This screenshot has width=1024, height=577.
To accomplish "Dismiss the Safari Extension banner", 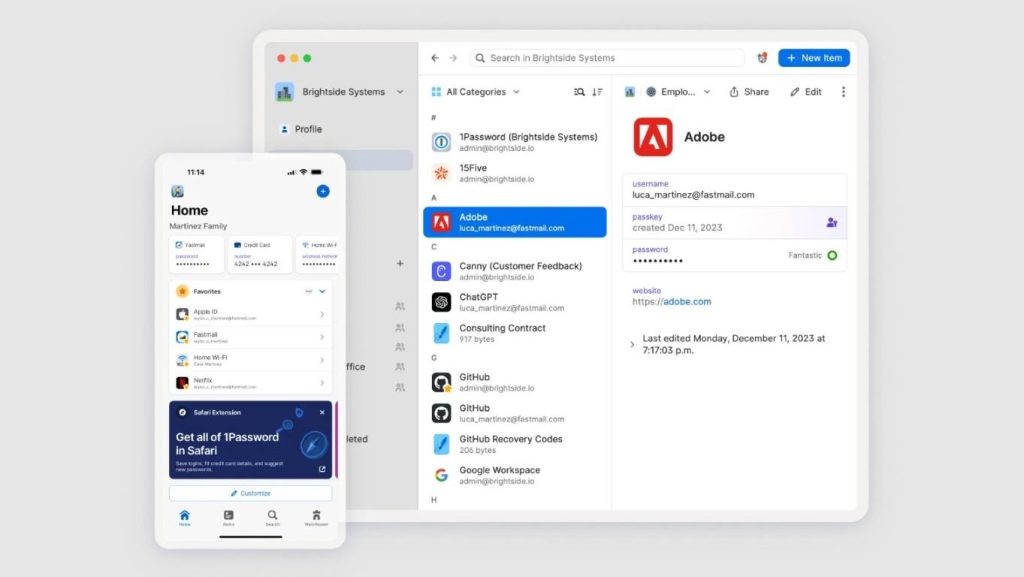I will coord(322,413).
